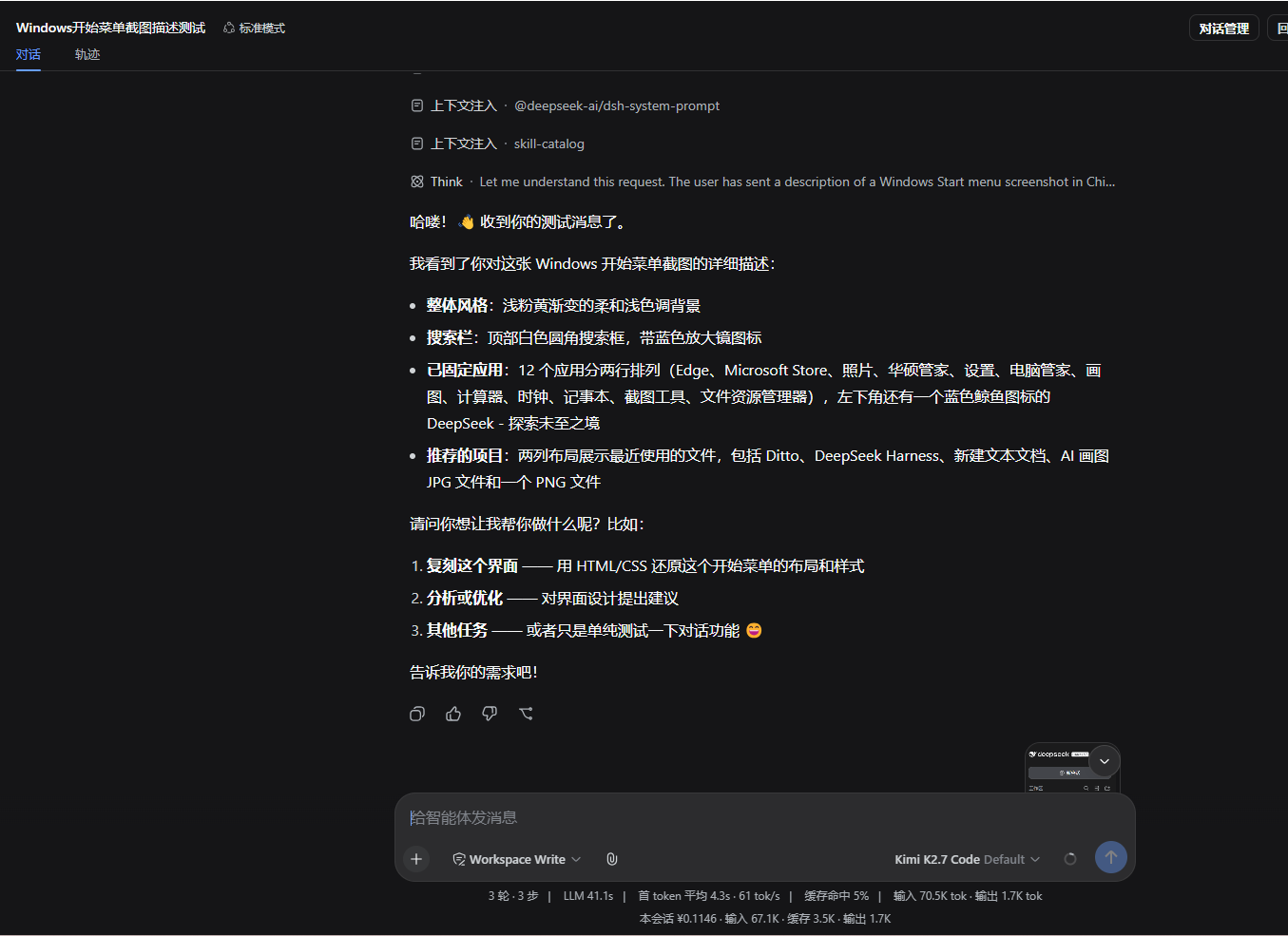This screenshot has height=936, width=1288.
Task: Attach a file with the paperclip icon
Action: (x=612, y=859)
